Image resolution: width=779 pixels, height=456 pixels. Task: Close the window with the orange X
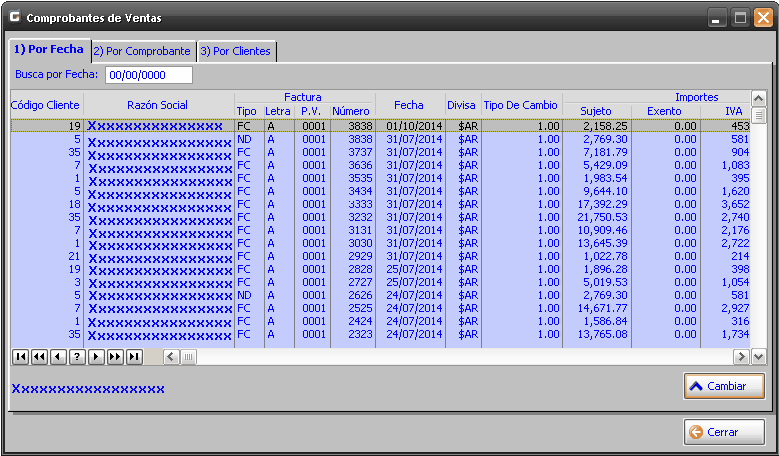click(x=763, y=19)
